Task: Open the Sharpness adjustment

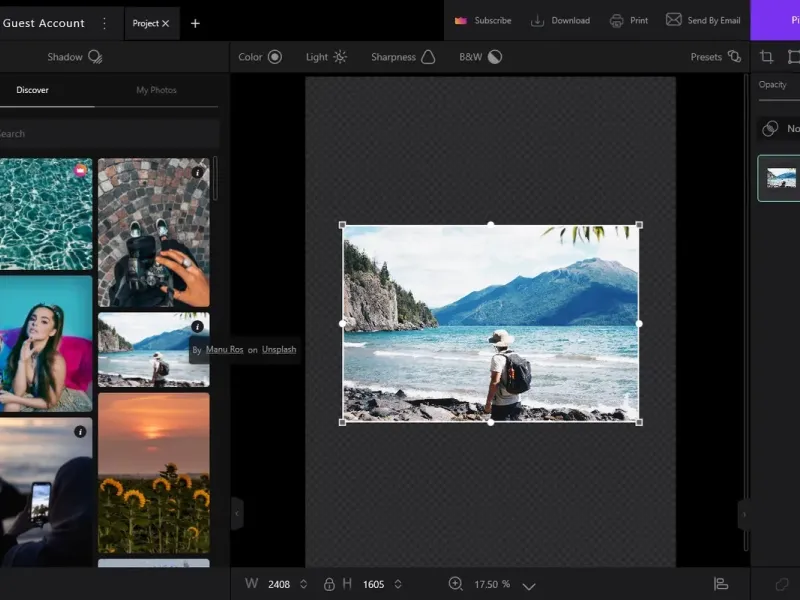Action: pyautogui.click(x=403, y=57)
